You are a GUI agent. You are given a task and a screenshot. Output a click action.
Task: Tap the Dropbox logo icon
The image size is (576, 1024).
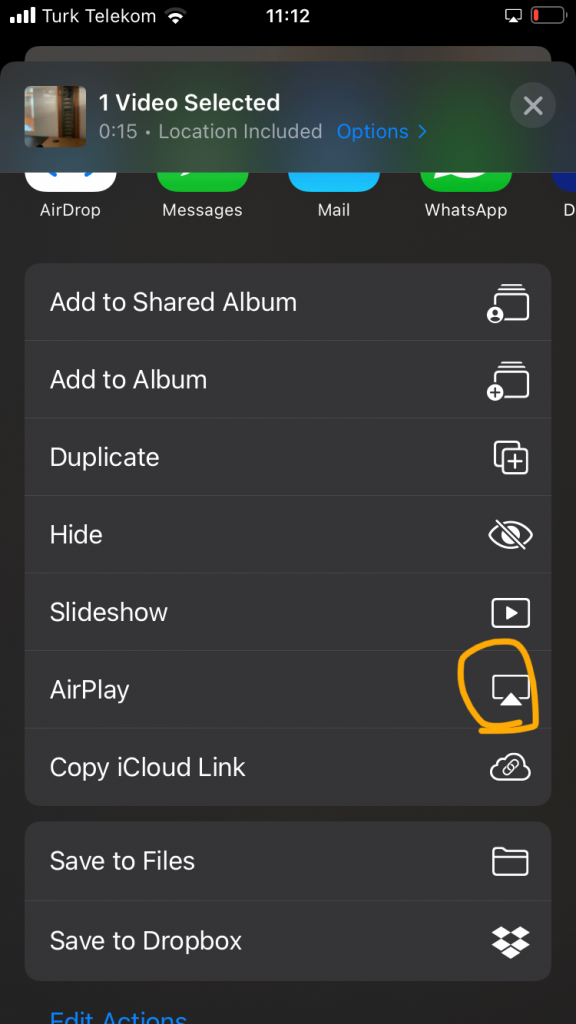point(510,941)
